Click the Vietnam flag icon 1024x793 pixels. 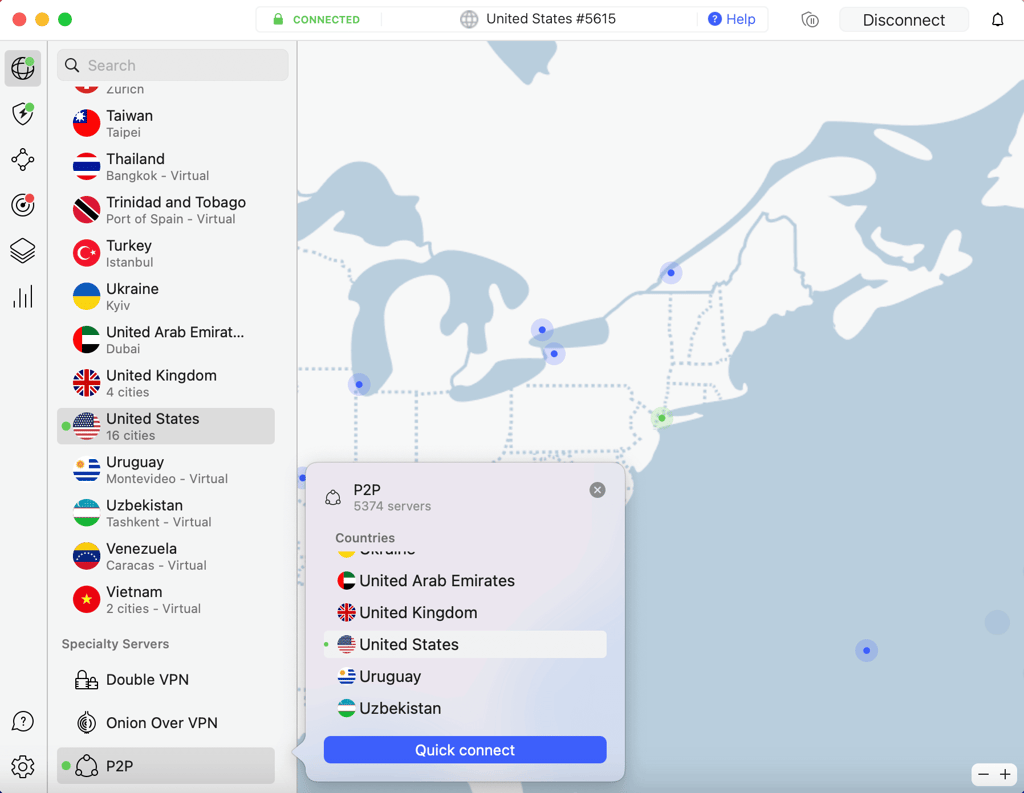pos(86,599)
